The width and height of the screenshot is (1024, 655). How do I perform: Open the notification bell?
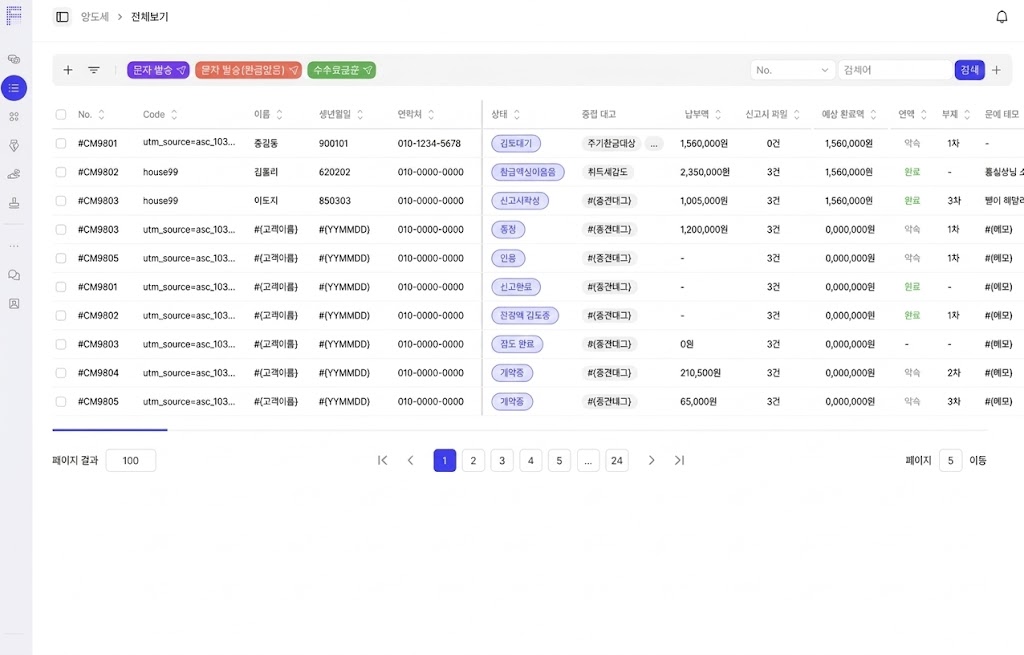[1001, 17]
